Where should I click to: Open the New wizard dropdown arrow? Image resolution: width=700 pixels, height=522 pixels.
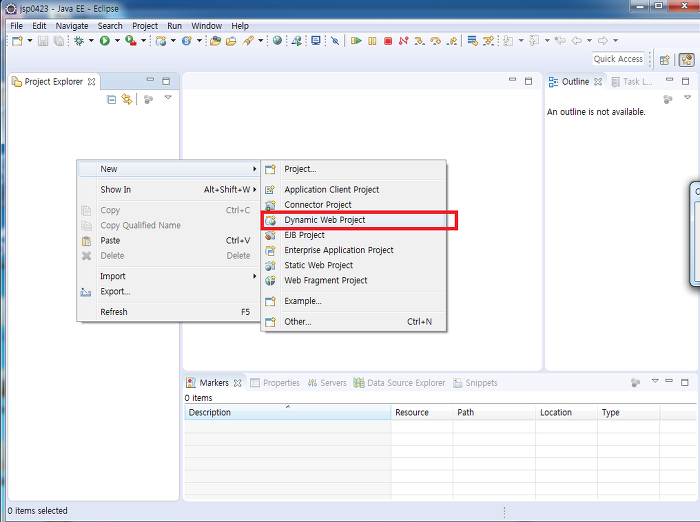pos(30,41)
